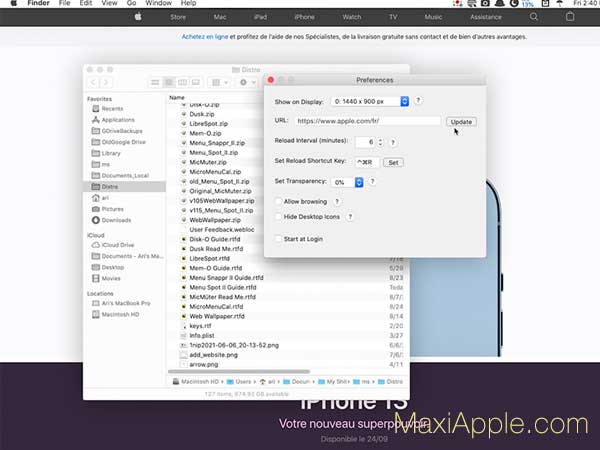Screen dimensions: 600x450
Task: Enable Start at Login checkbox
Action: click(x=279, y=239)
